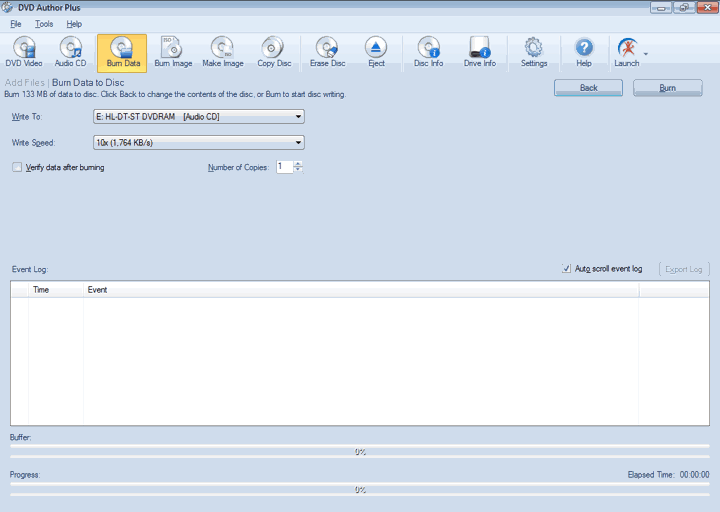
Task: Increase Number of Copies with up arrow
Action: click(298, 163)
